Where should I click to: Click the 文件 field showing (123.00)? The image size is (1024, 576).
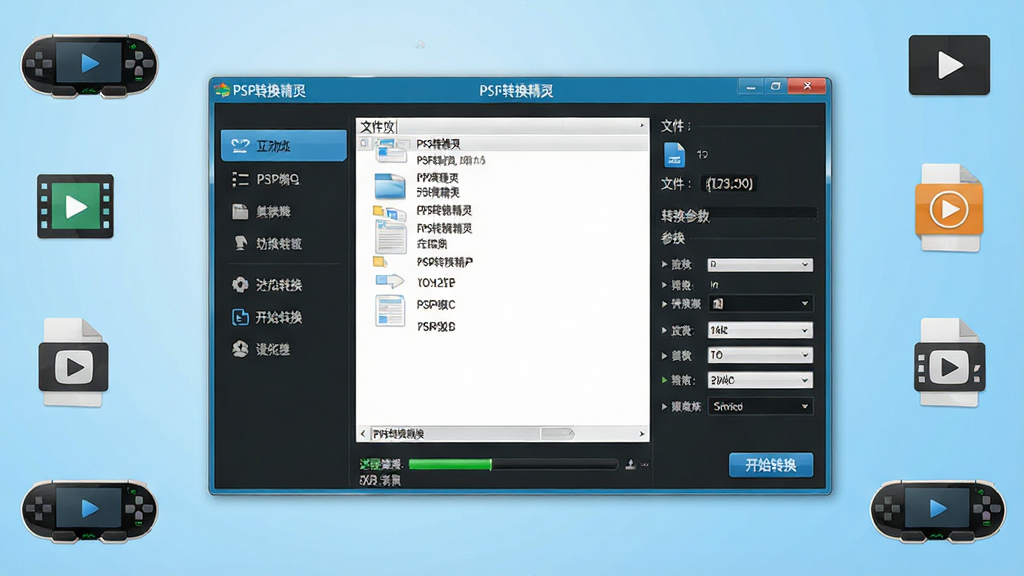730,184
